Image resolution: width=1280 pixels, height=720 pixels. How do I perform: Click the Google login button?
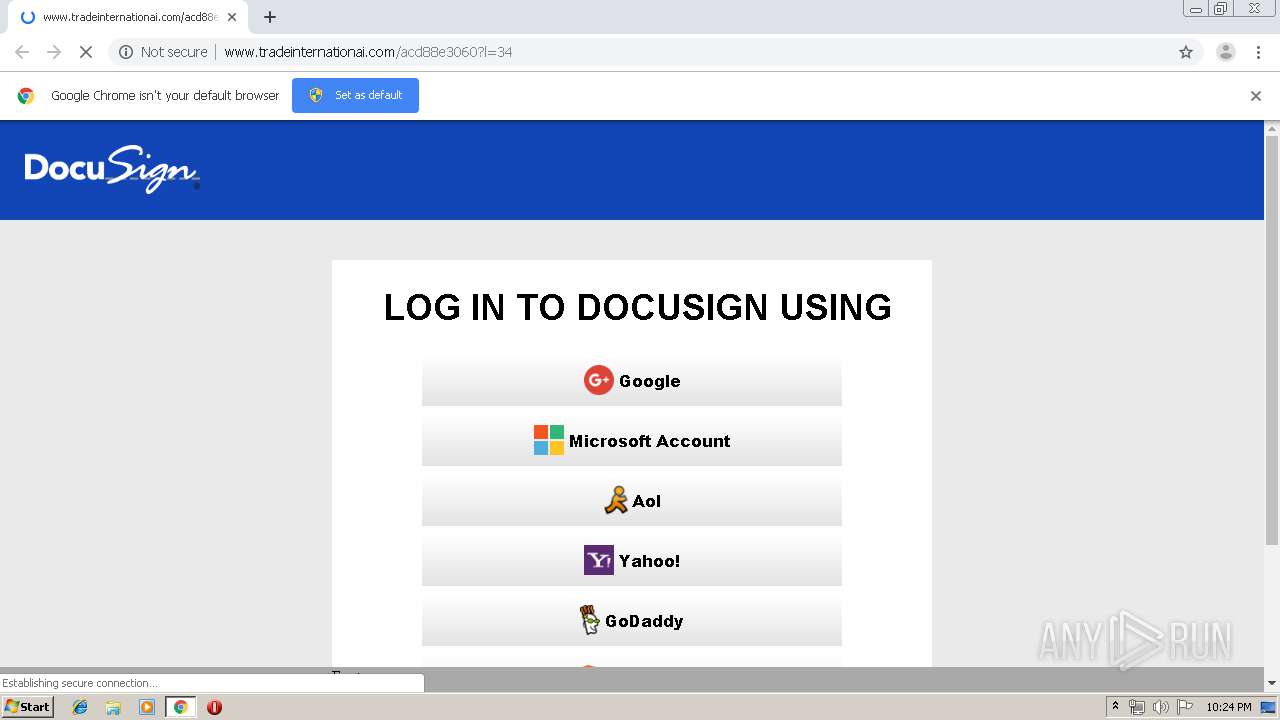[x=632, y=381]
